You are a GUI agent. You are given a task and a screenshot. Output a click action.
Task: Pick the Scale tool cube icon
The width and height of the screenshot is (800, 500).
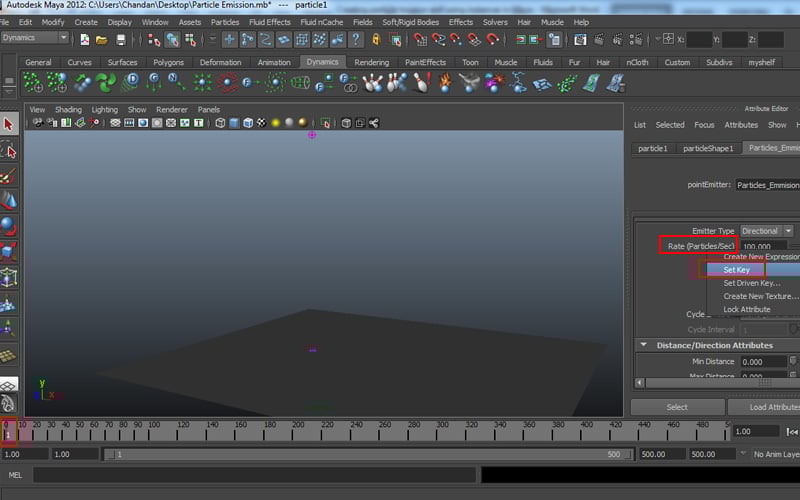pyautogui.click(x=9, y=251)
